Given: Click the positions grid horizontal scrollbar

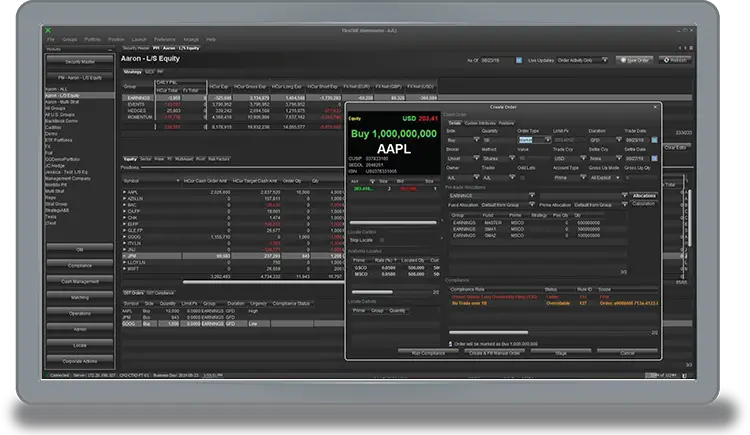Looking at the screenshot, I should coord(263,282).
